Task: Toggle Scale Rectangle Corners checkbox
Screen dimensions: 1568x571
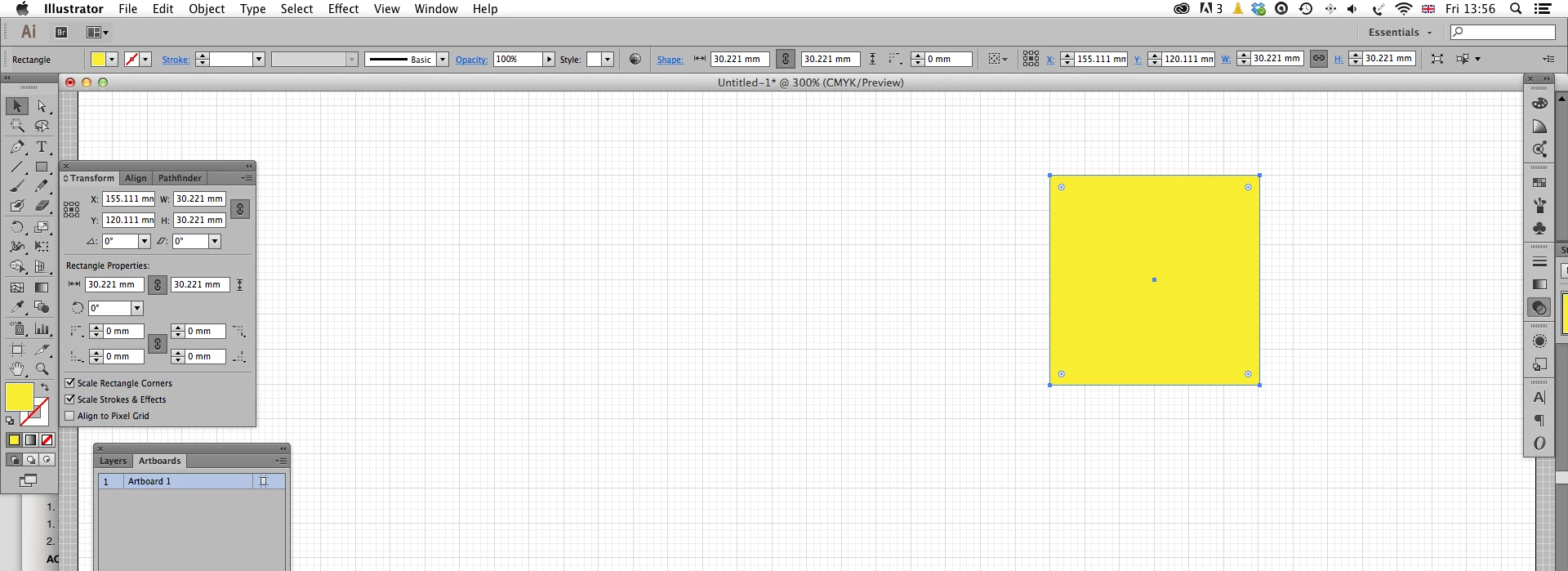Action: [70, 382]
